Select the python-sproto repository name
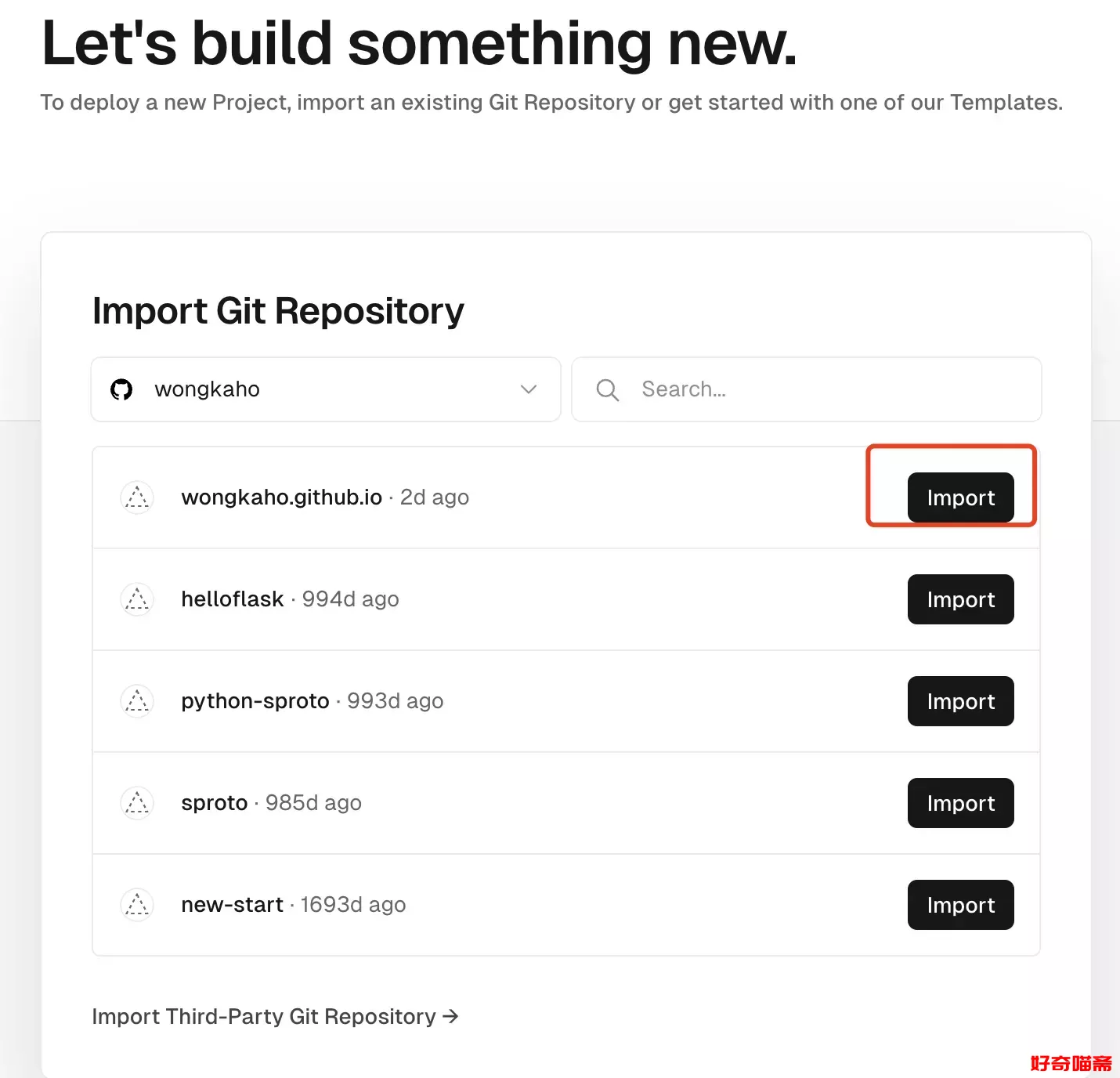 [255, 701]
